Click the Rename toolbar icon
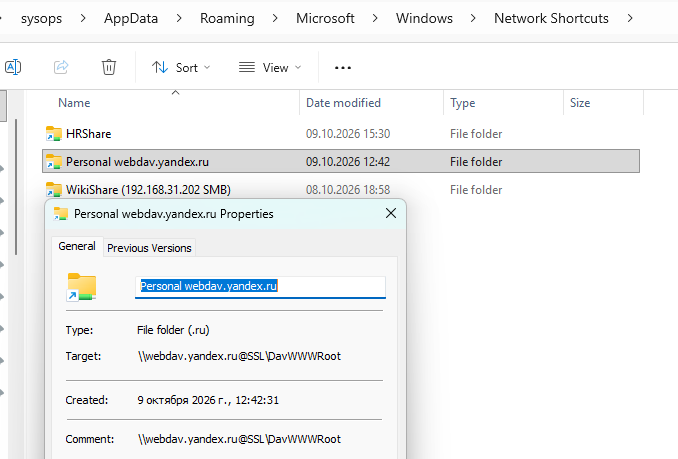The height and width of the screenshot is (459, 678). pos(13,67)
